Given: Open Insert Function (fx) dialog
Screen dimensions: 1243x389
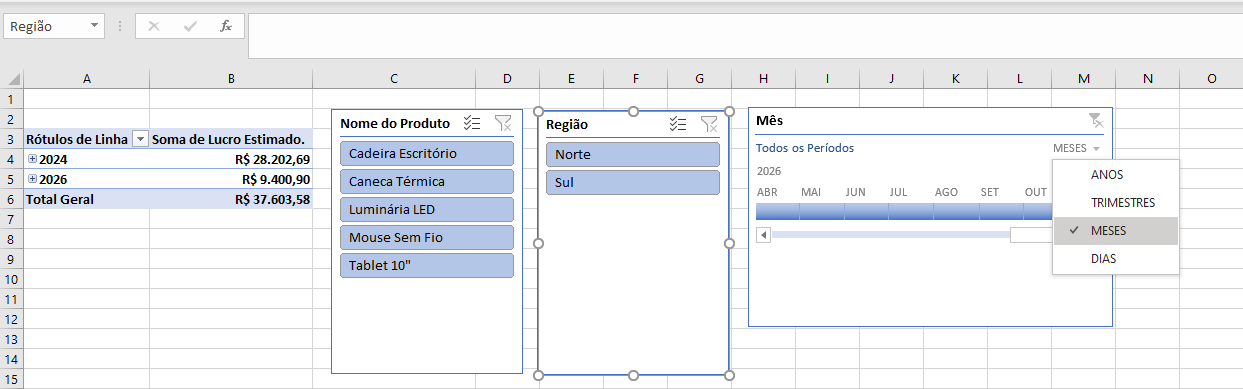Looking at the screenshot, I should pos(226,26).
